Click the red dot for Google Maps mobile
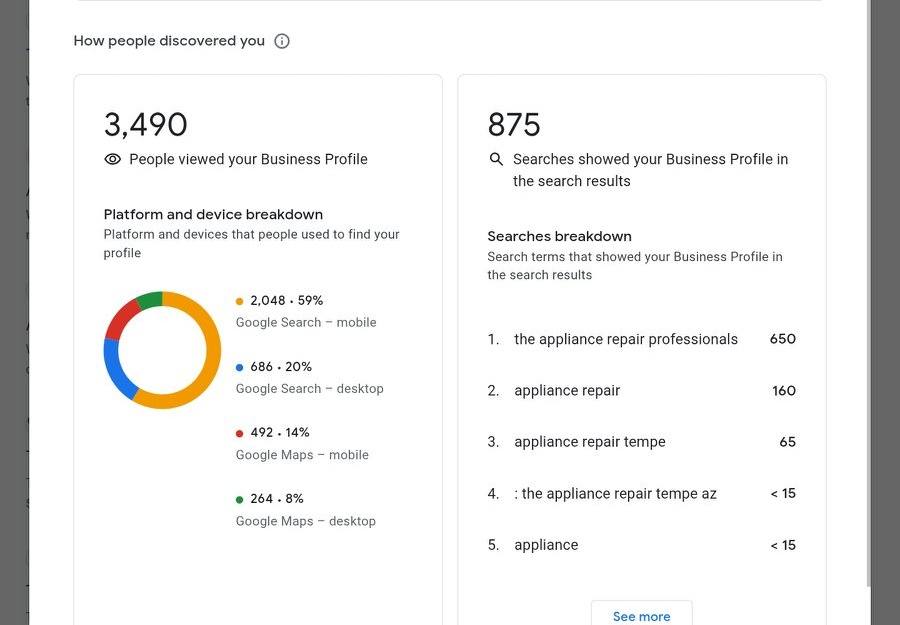The width and height of the screenshot is (900, 625). (x=239, y=433)
